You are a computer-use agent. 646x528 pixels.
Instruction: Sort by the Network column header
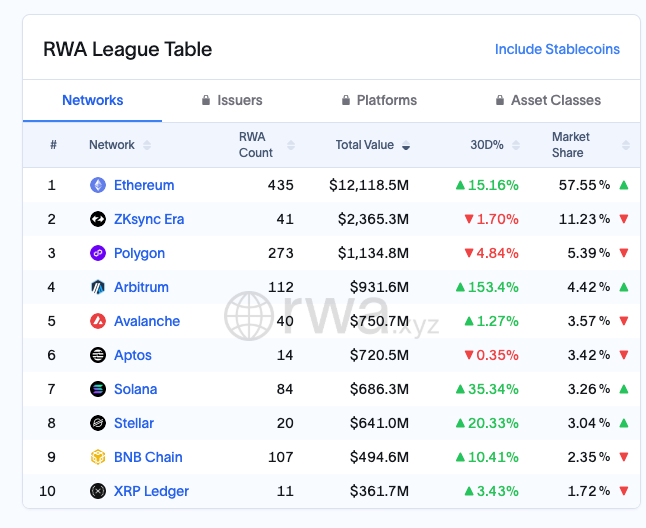tap(119, 145)
